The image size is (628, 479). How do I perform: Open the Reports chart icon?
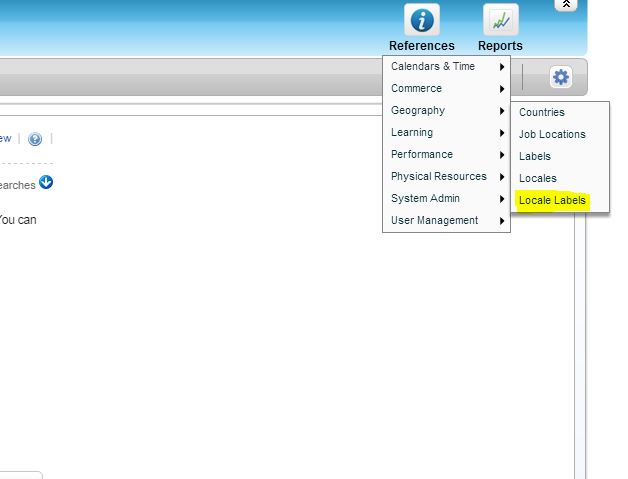click(501, 20)
